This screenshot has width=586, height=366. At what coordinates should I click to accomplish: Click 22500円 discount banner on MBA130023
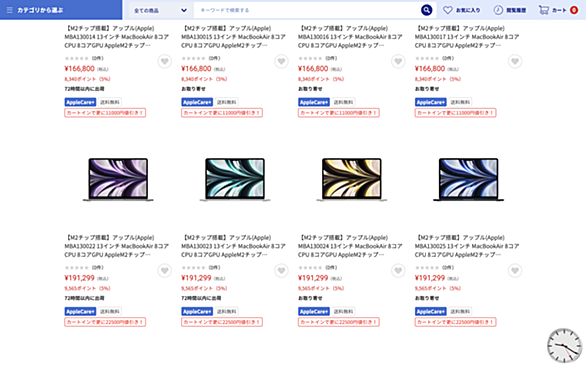pos(222,322)
